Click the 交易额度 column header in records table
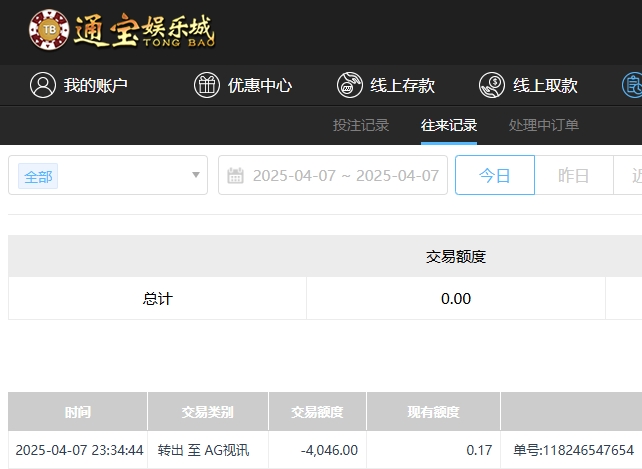 (x=317, y=412)
